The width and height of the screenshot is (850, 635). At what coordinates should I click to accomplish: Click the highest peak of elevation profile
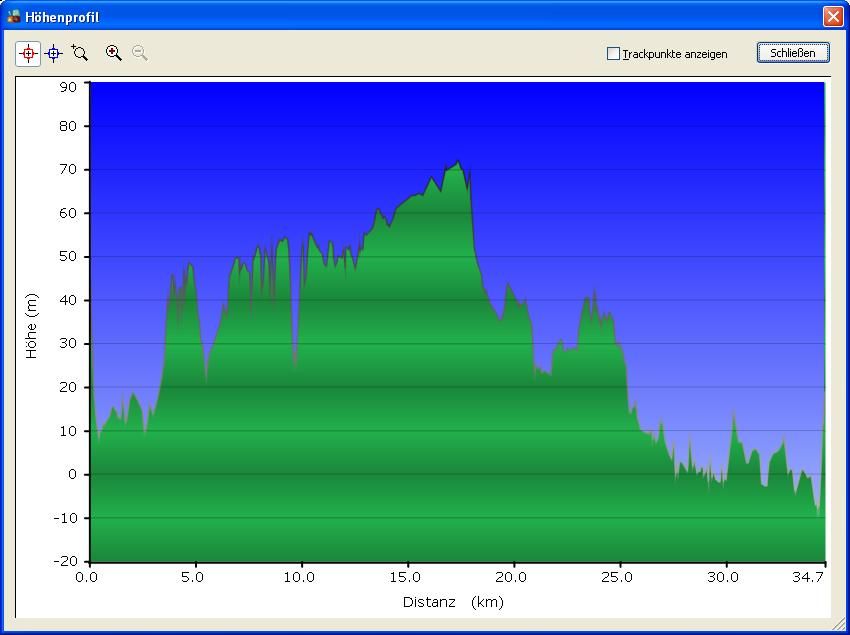click(458, 163)
